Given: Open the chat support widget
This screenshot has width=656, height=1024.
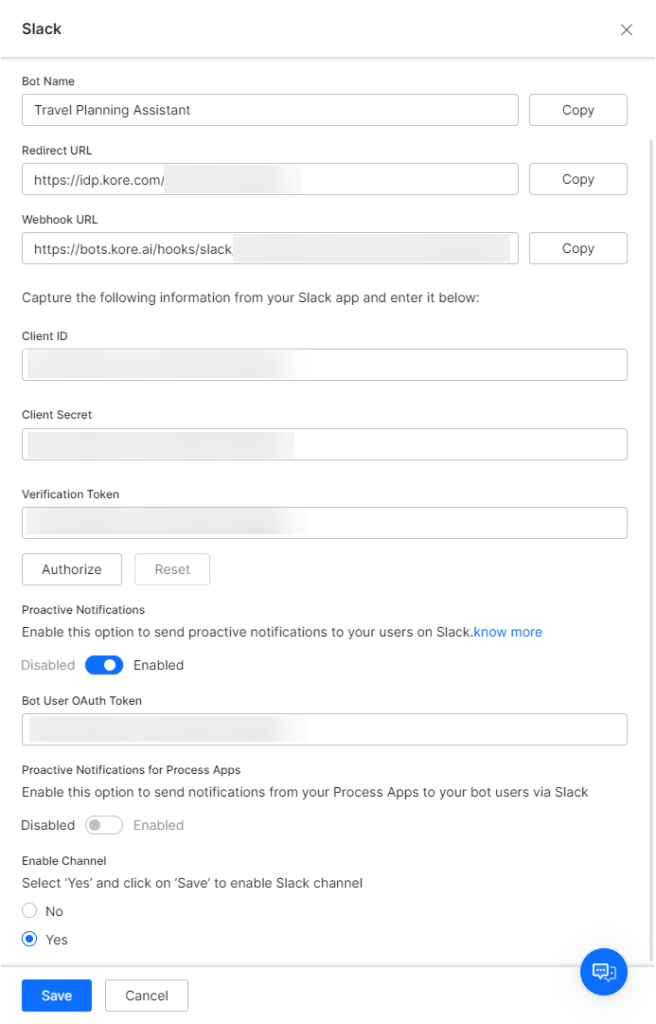Looking at the screenshot, I should click(x=603, y=971).
